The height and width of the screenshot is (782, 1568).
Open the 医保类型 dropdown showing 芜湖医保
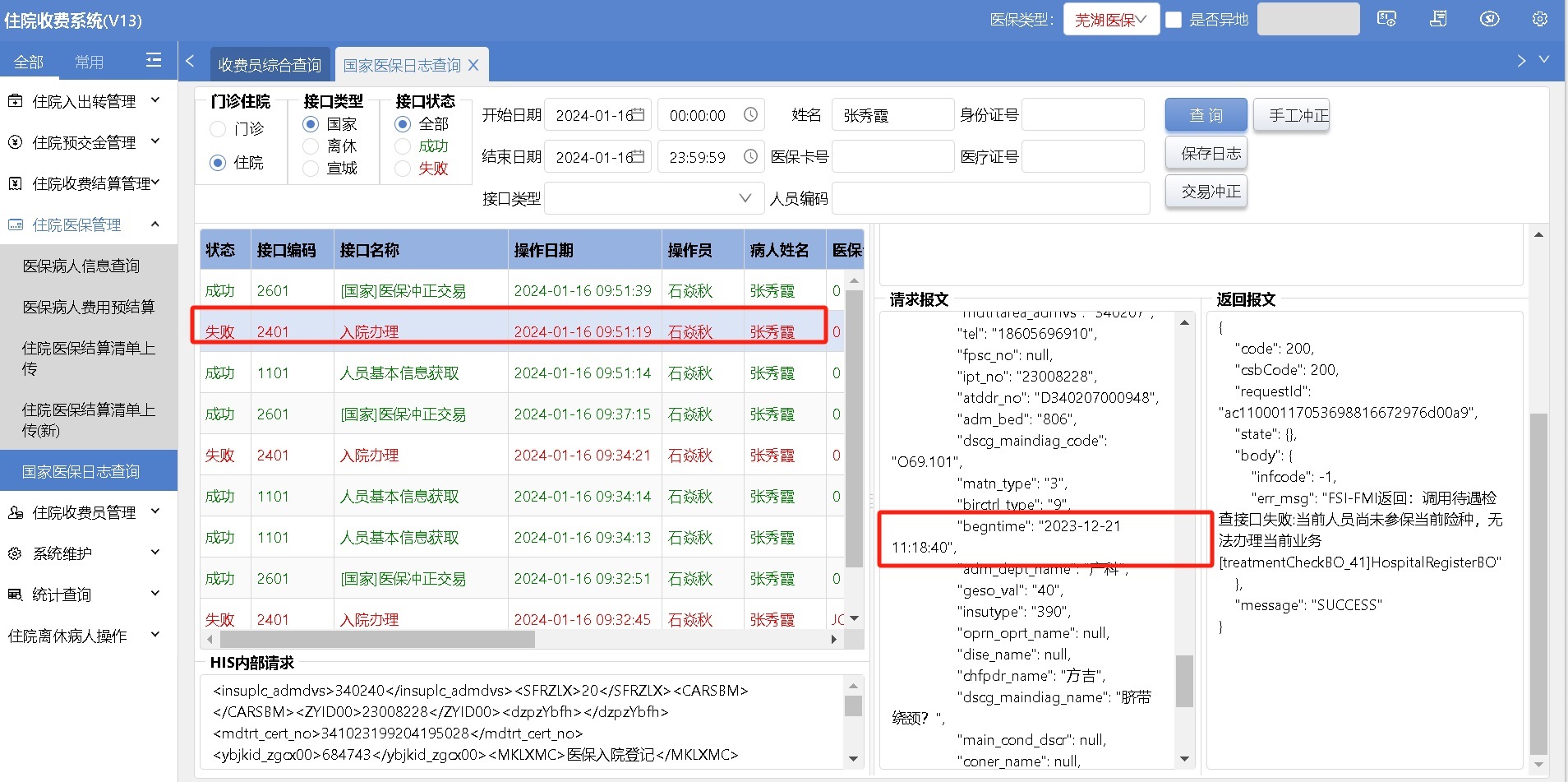(x=1111, y=20)
